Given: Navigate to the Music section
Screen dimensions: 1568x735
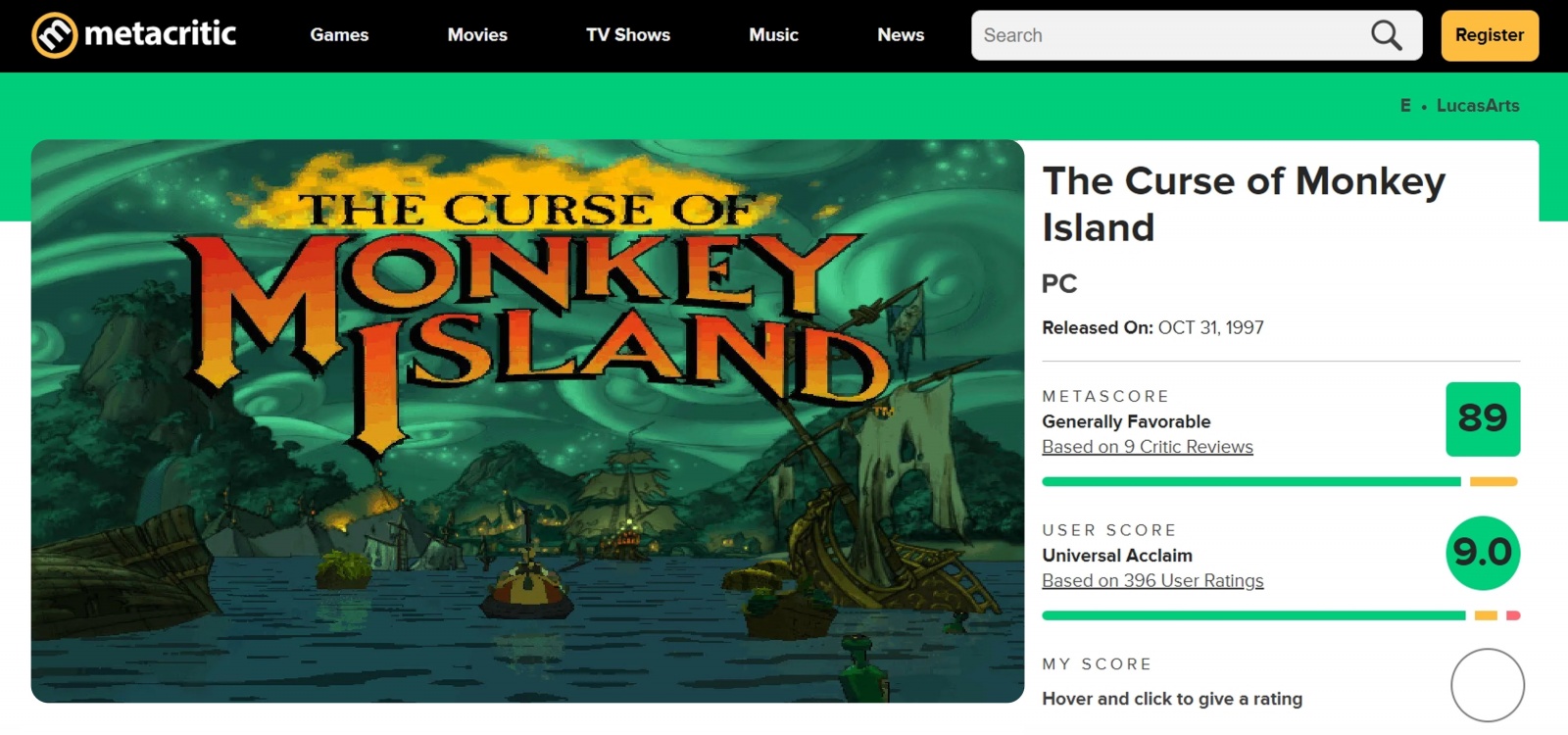Looking at the screenshot, I should (x=773, y=35).
